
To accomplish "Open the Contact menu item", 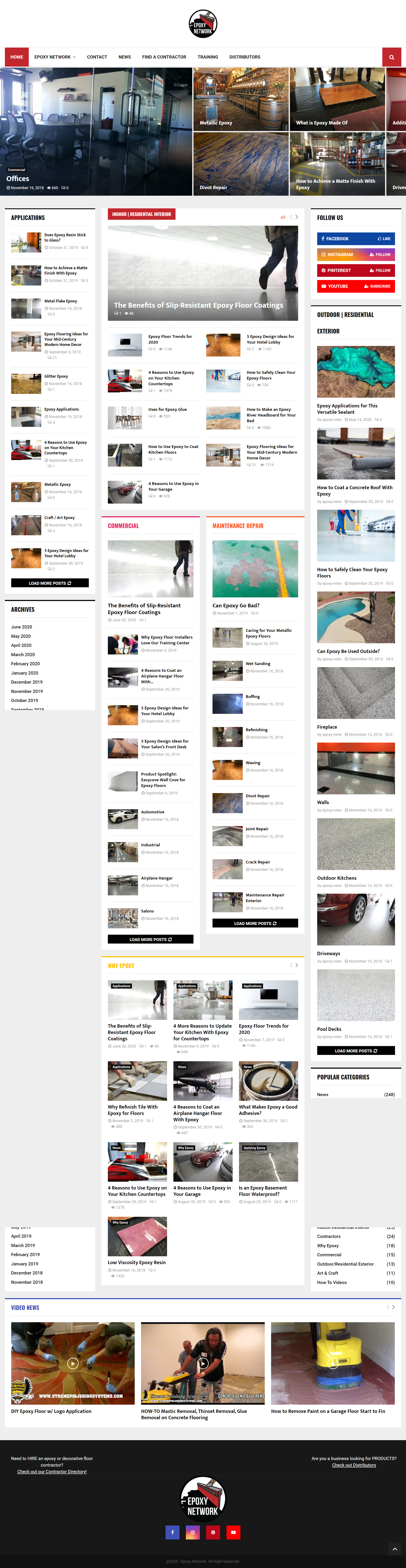I will click(x=97, y=57).
